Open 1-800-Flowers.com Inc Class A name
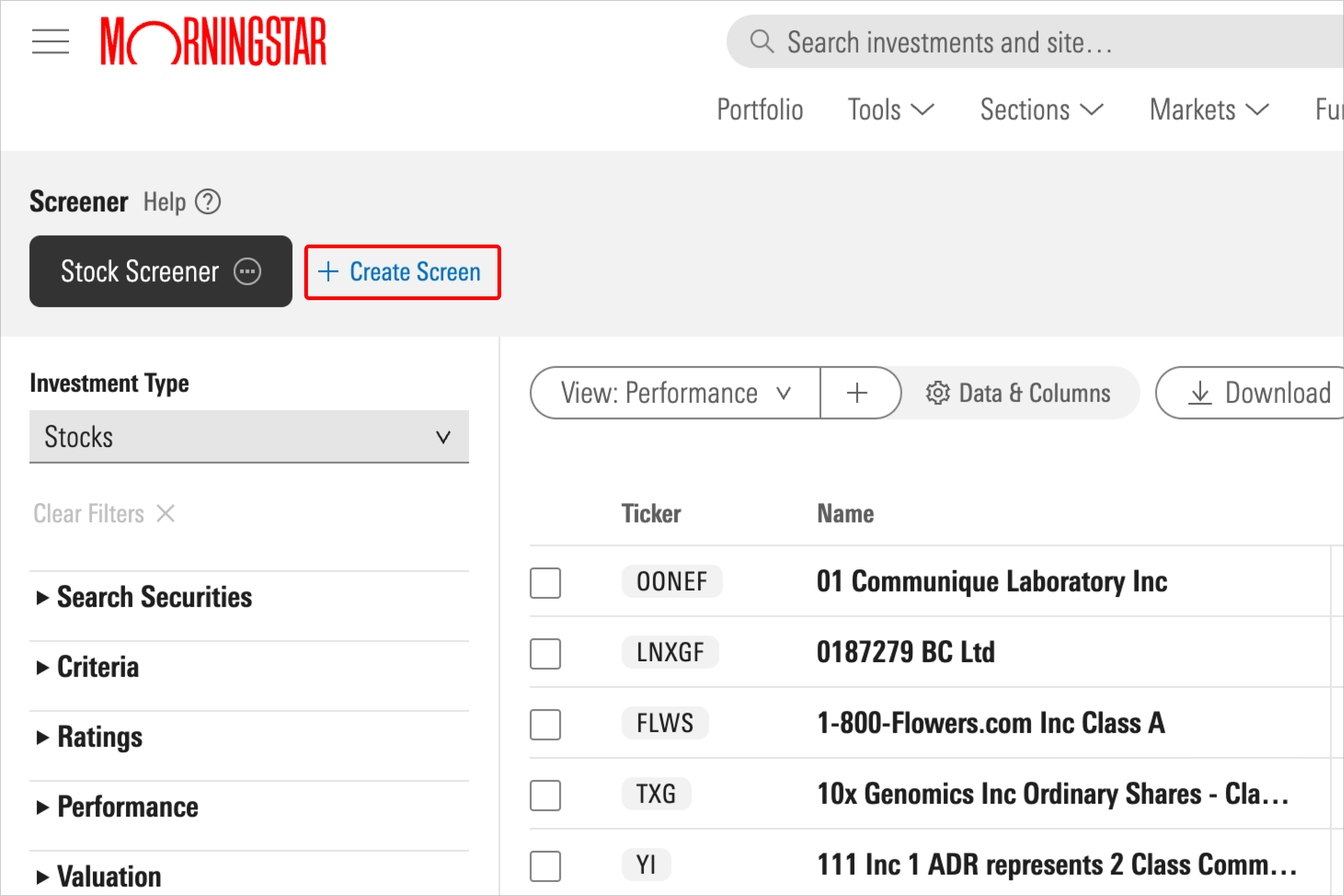 pyautogui.click(x=991, y=723)
